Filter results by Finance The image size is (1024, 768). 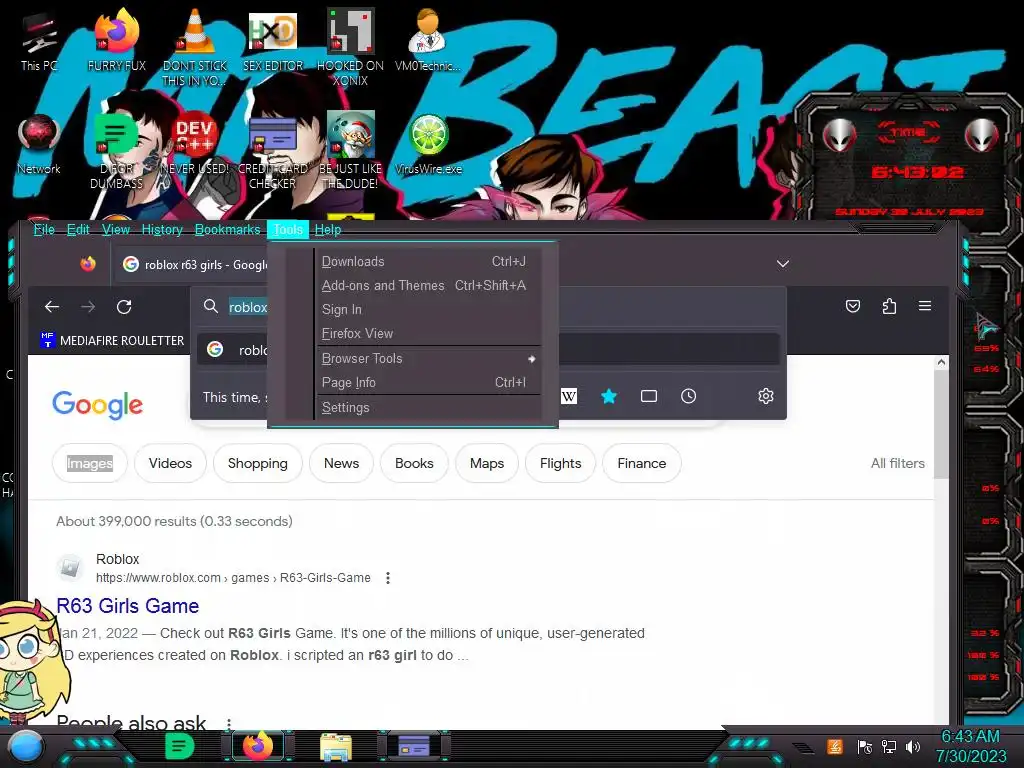point(642,463)
